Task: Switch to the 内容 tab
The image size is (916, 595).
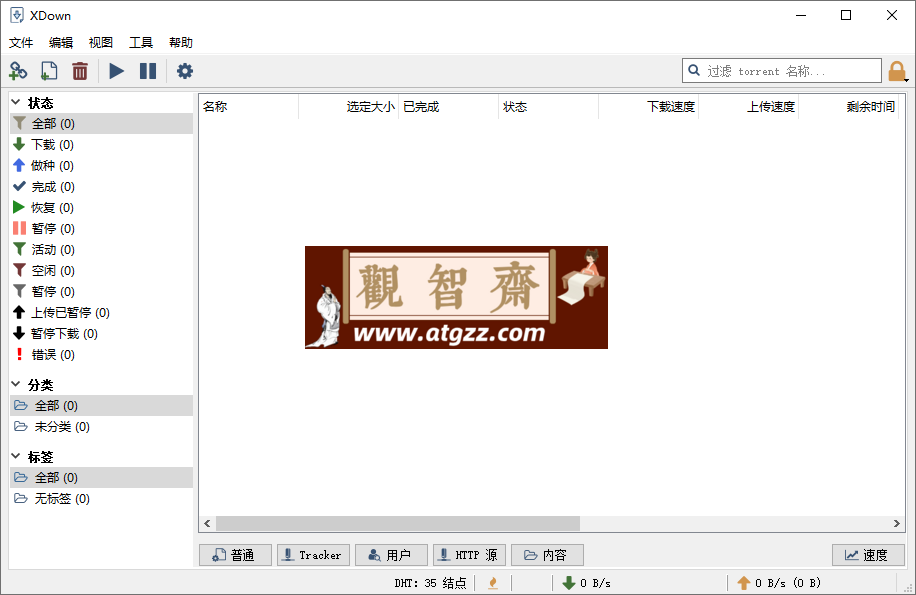Action: point(547,555)
